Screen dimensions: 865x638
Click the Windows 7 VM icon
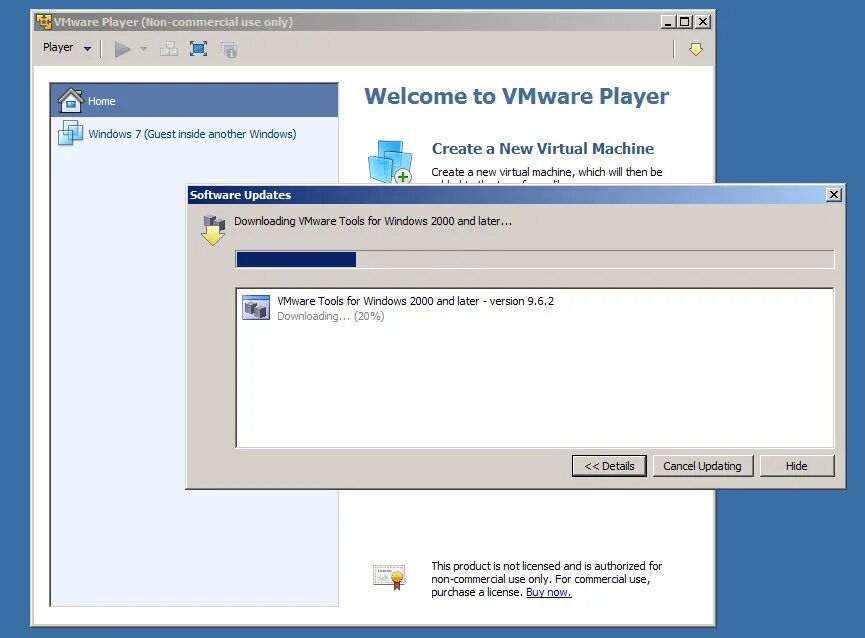click(70, 133)
